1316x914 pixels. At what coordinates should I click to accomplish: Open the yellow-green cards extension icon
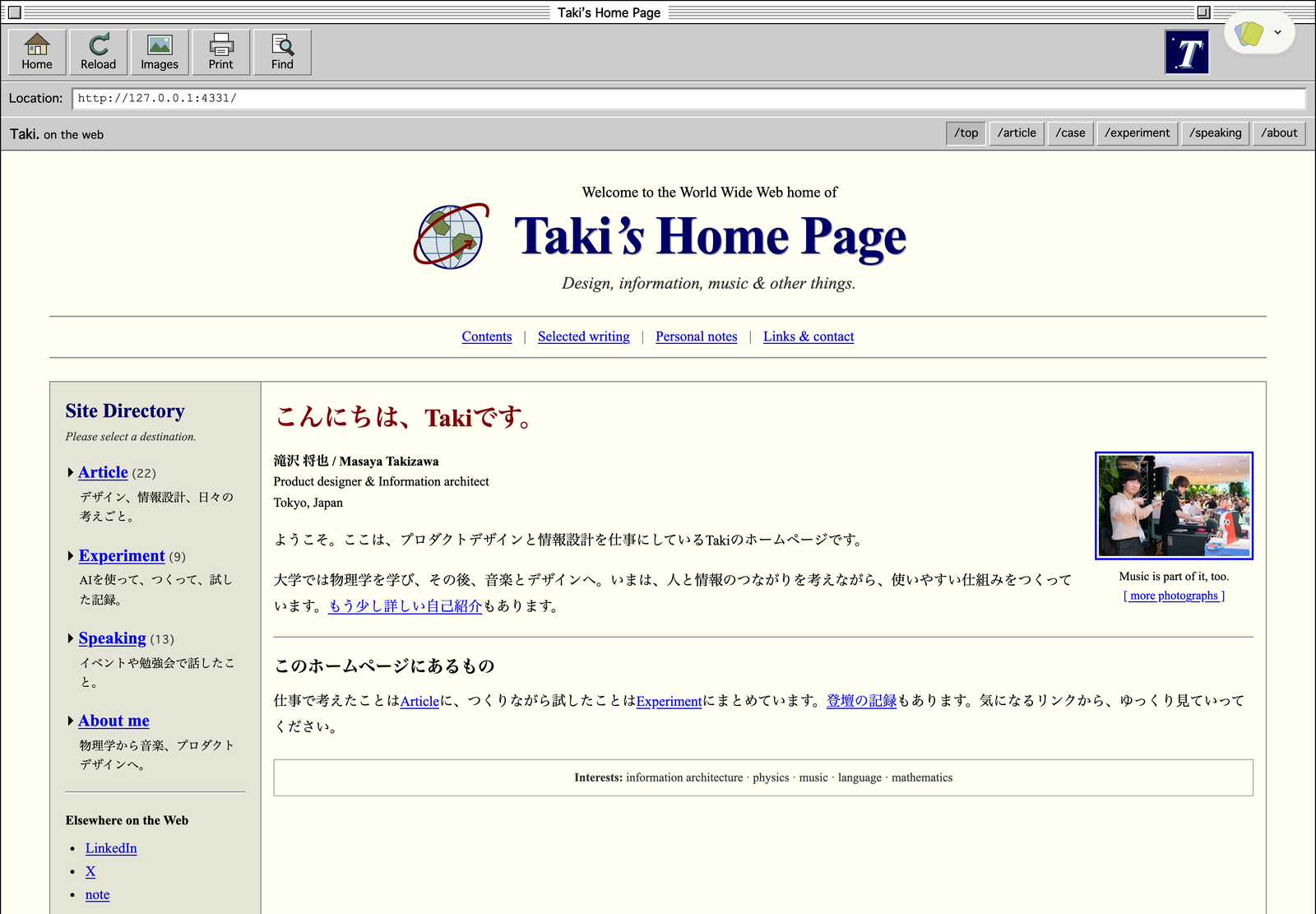tap(1249, 34)
